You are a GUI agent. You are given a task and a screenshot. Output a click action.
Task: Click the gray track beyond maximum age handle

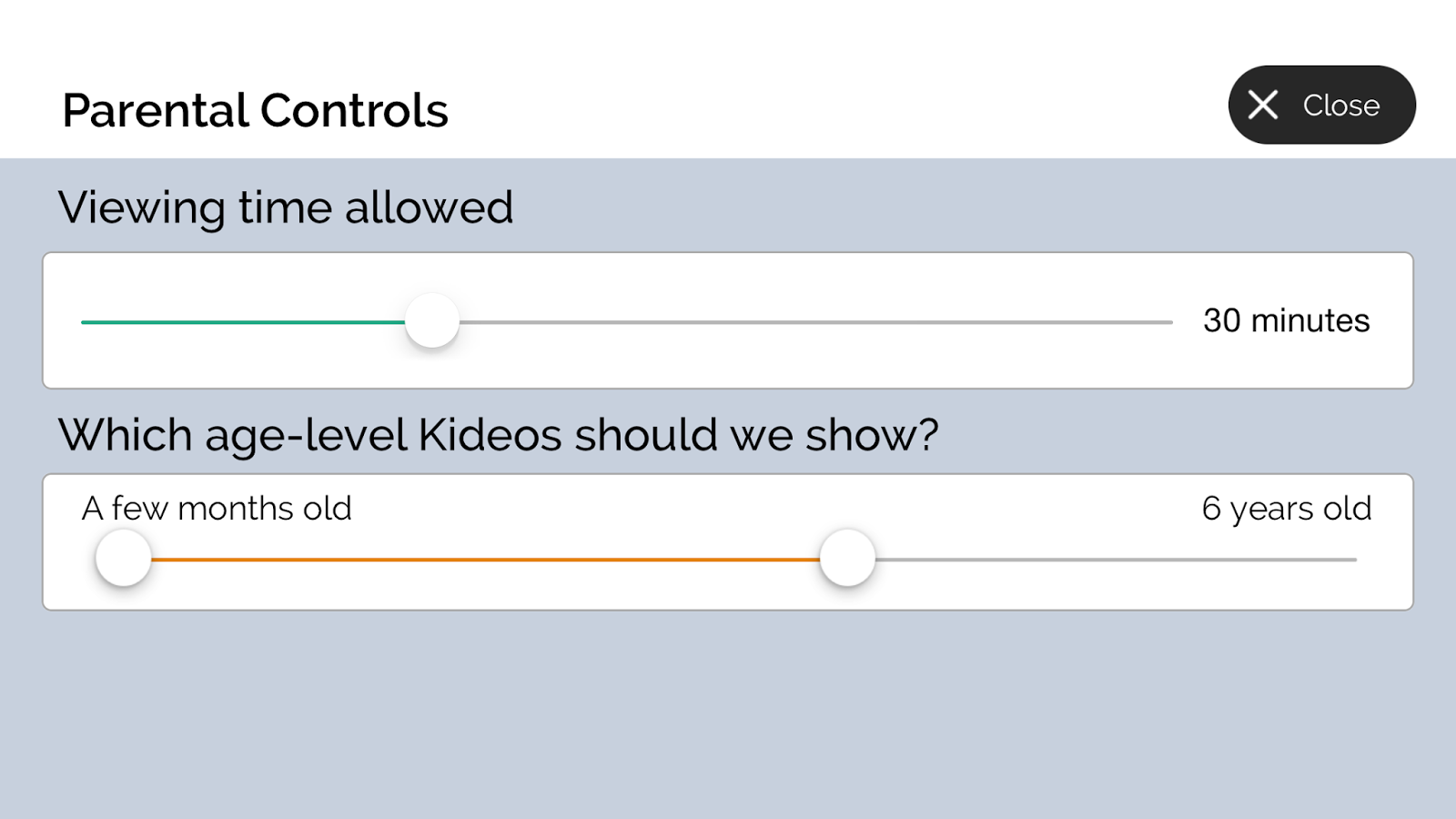tap(1116, 560)
